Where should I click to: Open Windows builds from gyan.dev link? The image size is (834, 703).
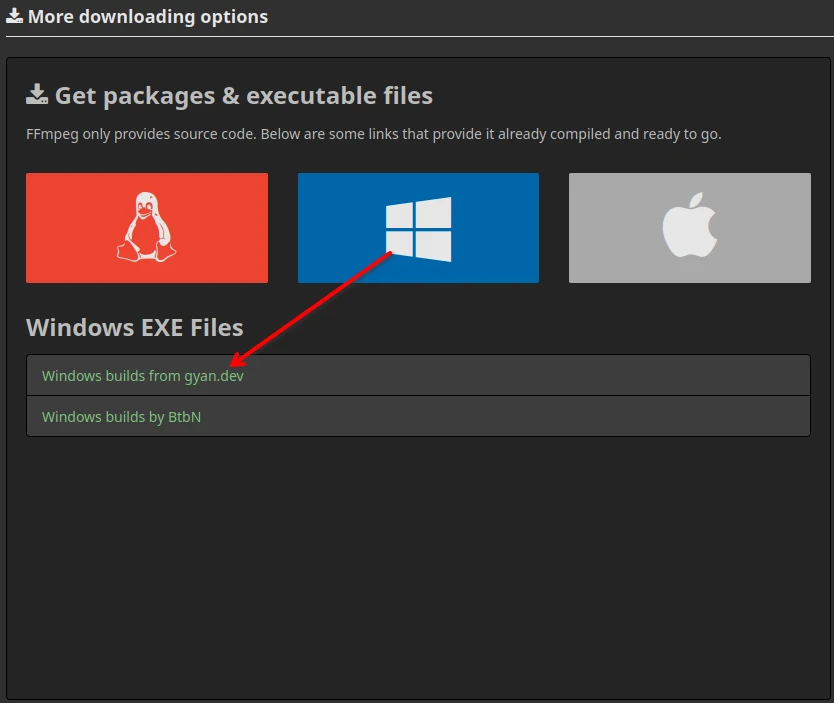(142, 376)
